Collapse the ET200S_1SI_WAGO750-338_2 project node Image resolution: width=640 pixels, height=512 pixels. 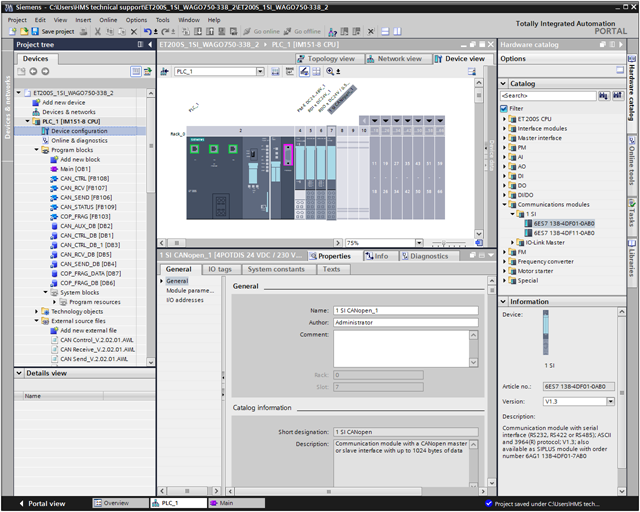pyautogui.click(x=18, y=93)
